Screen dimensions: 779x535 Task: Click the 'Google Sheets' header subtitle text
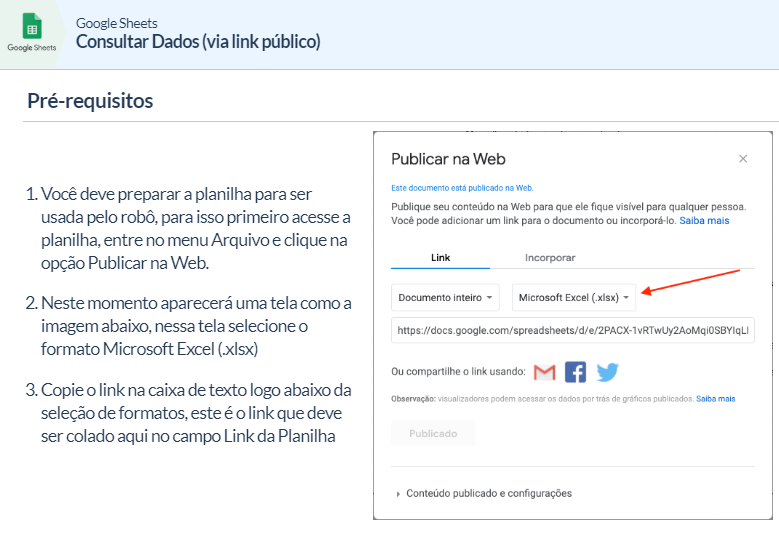click(117, 23)
